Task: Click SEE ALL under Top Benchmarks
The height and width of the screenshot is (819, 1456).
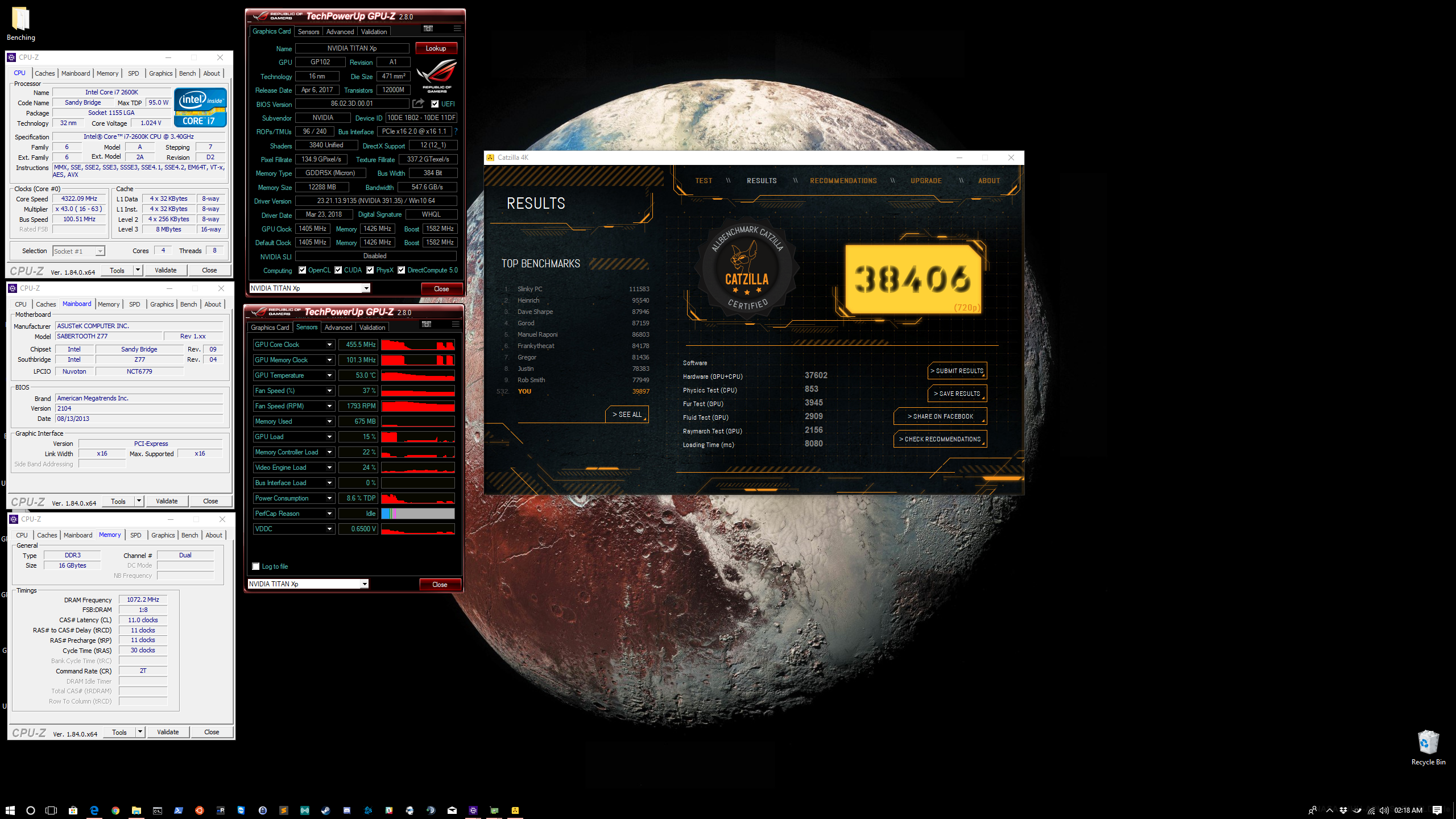Action: [627, 415]
